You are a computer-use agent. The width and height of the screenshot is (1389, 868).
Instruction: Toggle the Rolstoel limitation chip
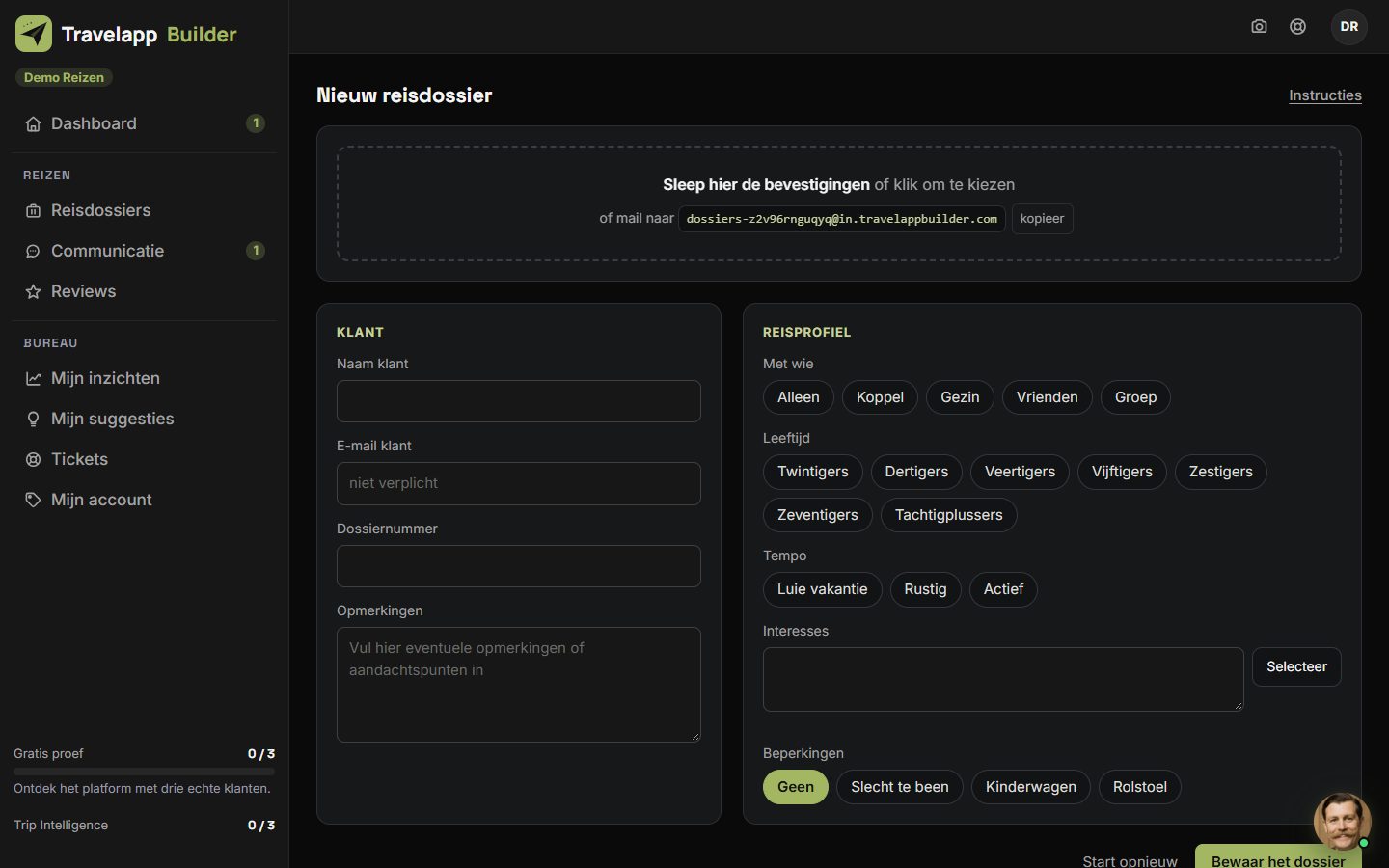[x=1140, y=787]
